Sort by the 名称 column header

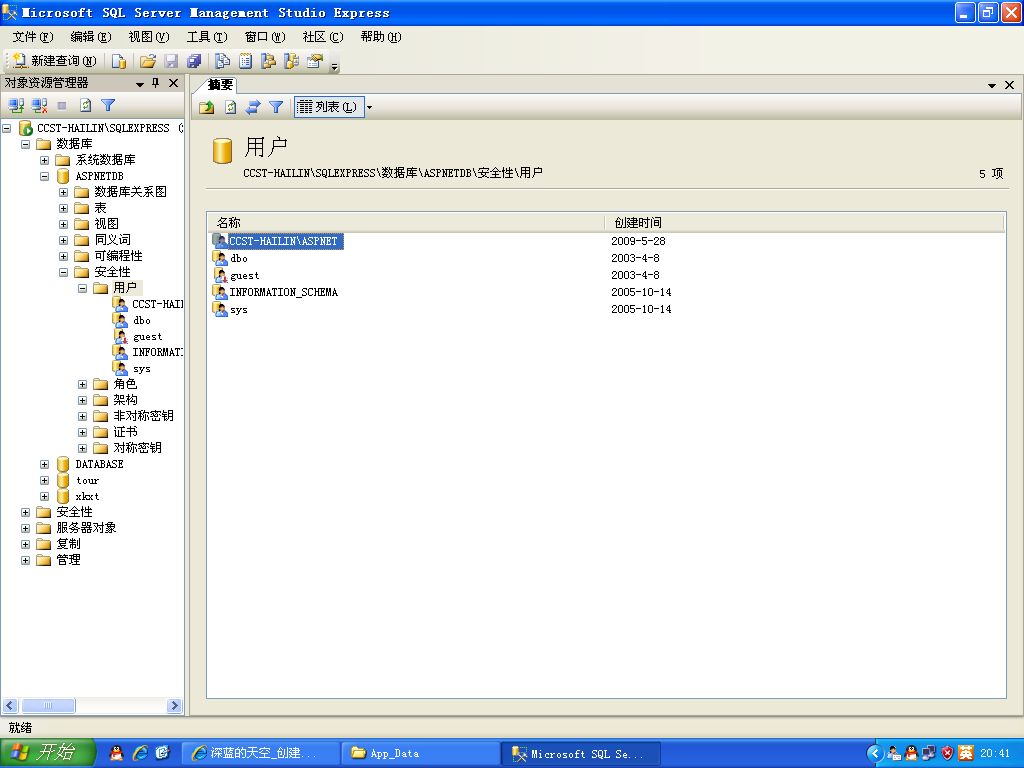click(x=406, y=223)
